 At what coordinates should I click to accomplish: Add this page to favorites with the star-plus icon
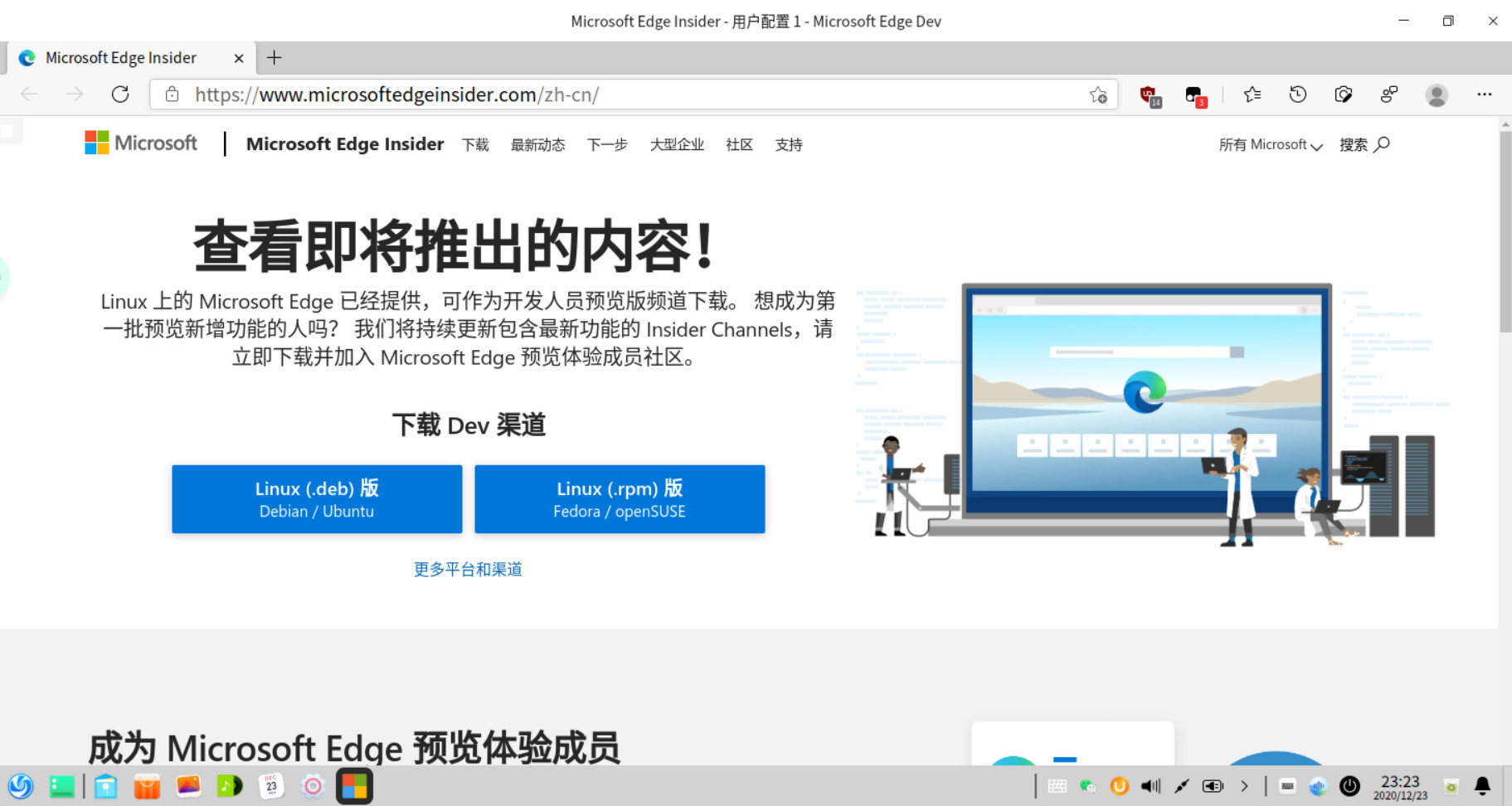(1098, 95)
